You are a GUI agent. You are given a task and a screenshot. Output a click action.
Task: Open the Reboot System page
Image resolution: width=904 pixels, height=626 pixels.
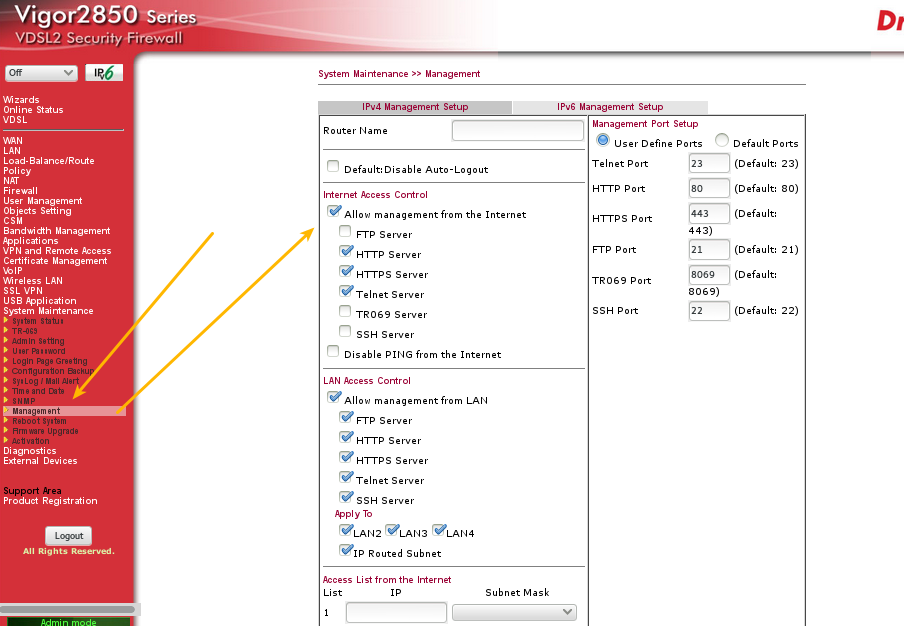click(x=39, y=421)
